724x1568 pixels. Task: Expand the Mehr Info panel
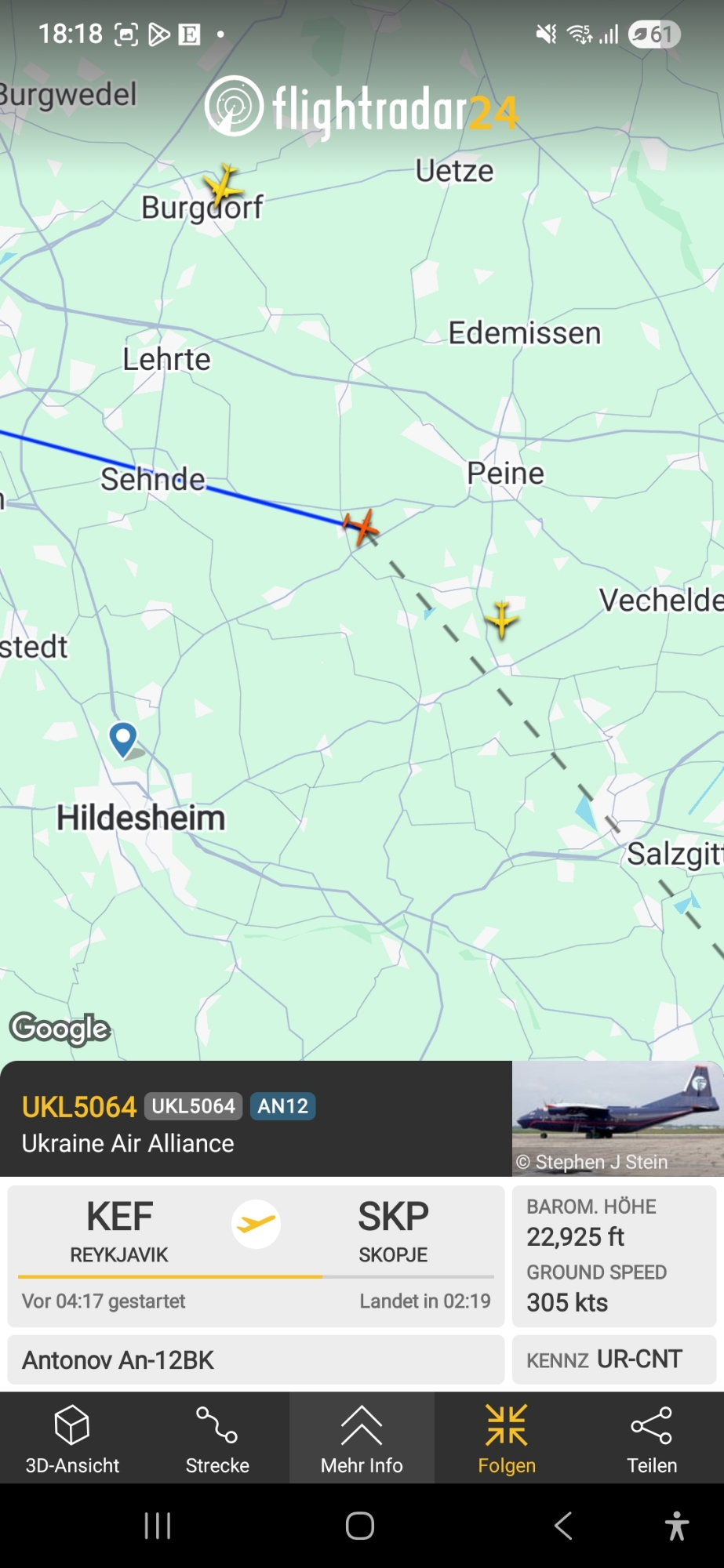[362, 1439]
